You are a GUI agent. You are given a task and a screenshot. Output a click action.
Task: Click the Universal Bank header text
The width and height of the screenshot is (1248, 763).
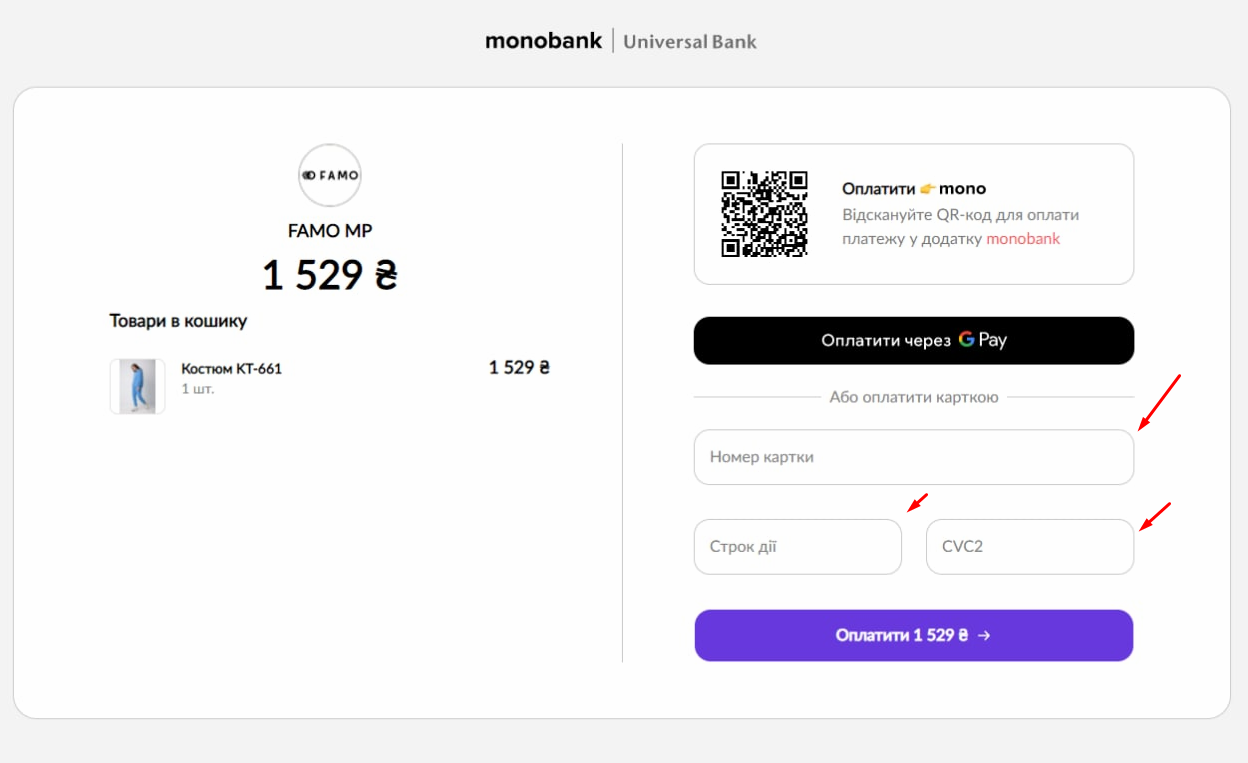click(690, 42)
